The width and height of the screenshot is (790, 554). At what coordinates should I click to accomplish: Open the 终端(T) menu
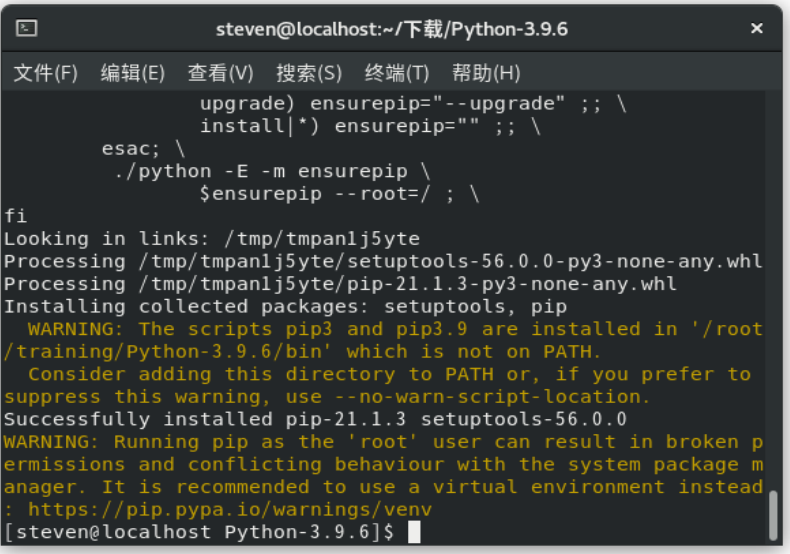[397, 73]
